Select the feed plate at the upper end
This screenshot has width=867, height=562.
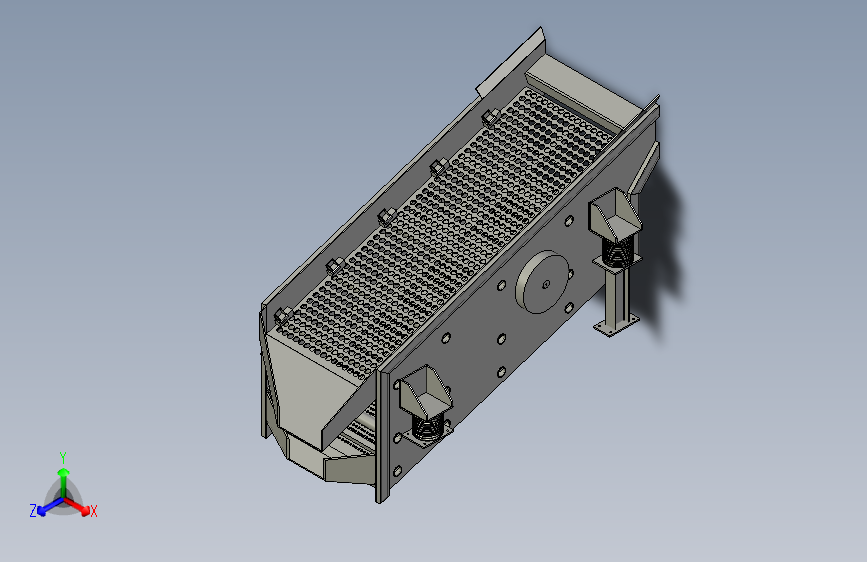click(x=585, y=92)
